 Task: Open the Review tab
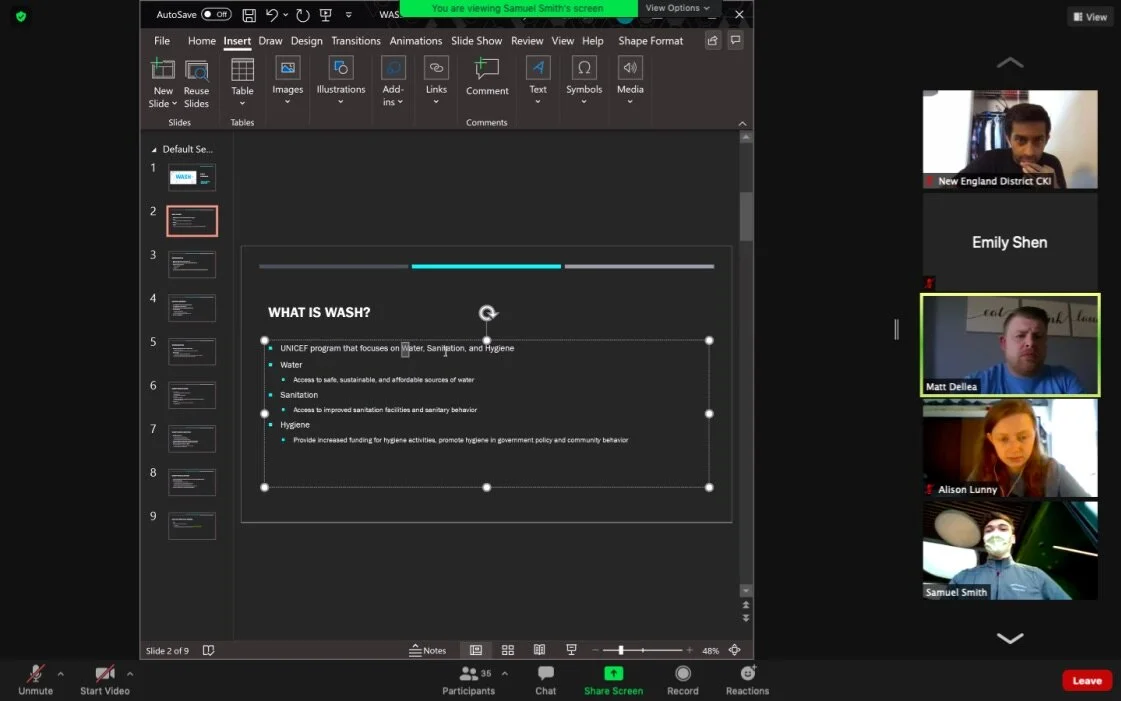pos(527,41)
